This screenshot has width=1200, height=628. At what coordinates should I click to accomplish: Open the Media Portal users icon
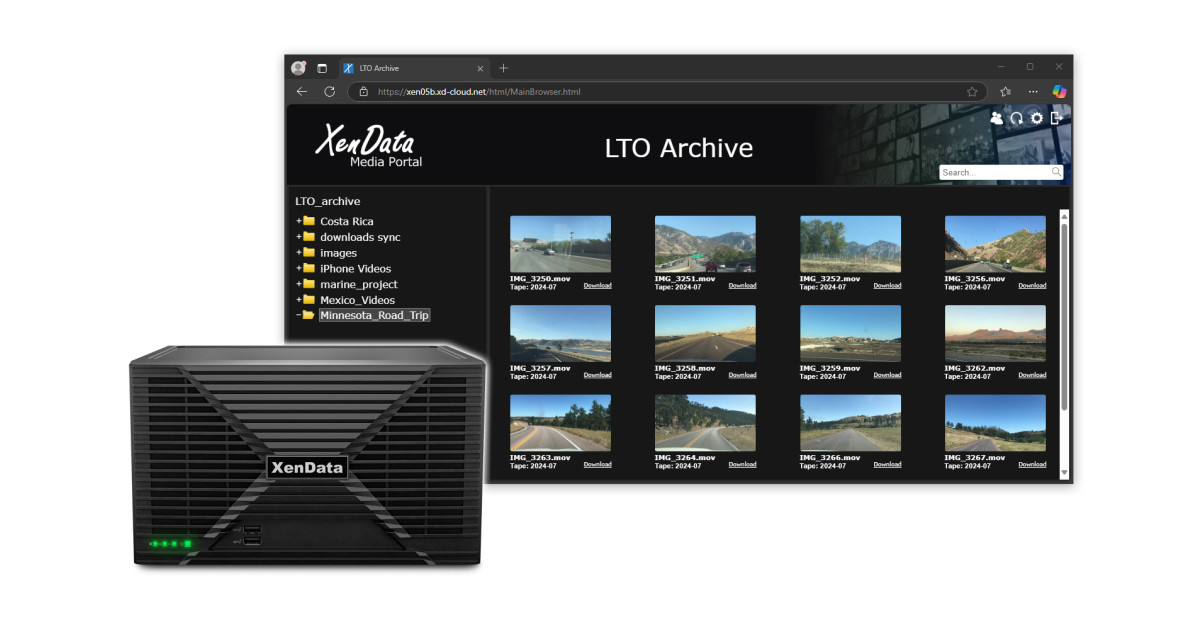click(996, 118)
